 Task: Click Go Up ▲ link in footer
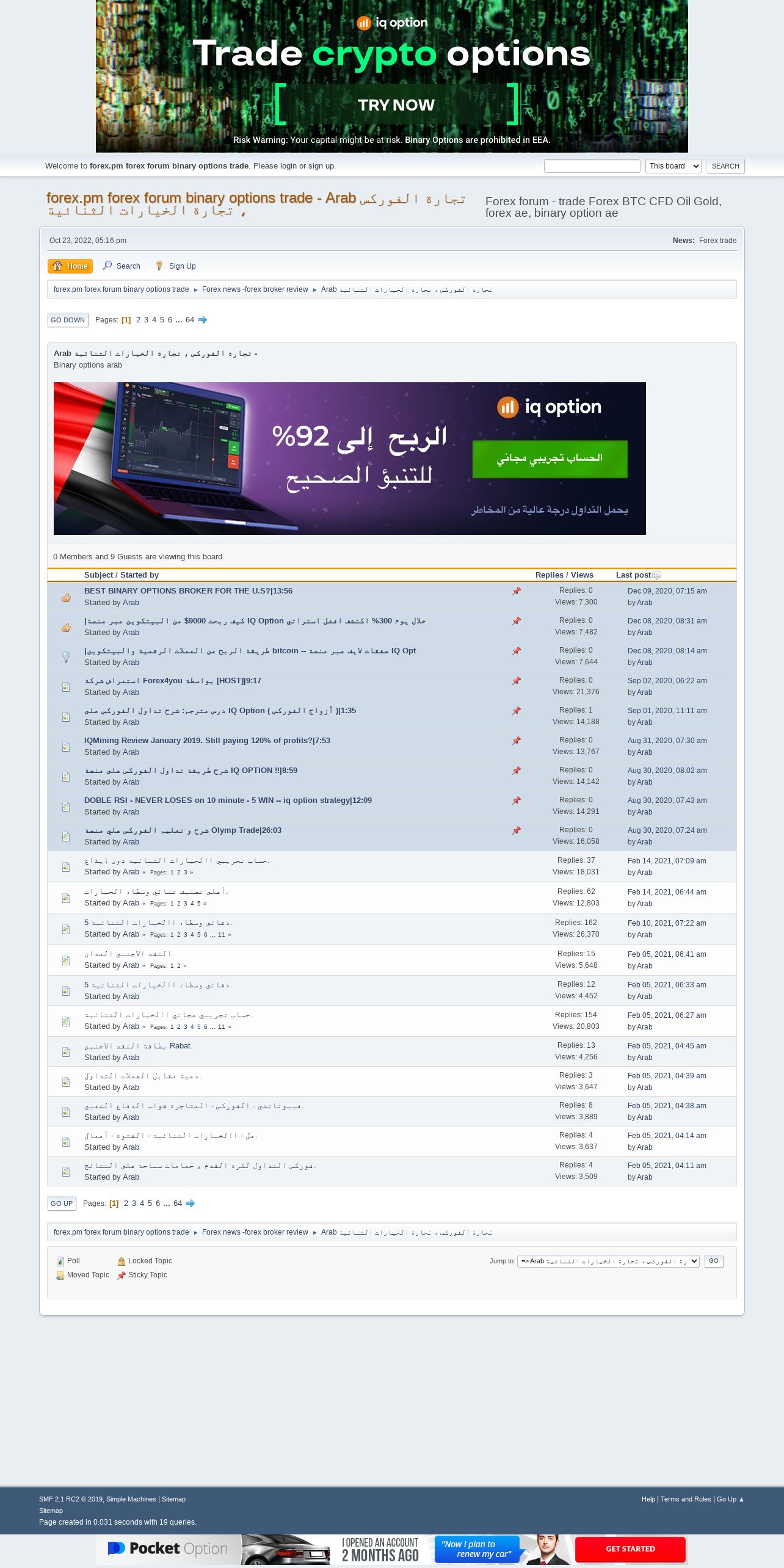[731, 1499]
